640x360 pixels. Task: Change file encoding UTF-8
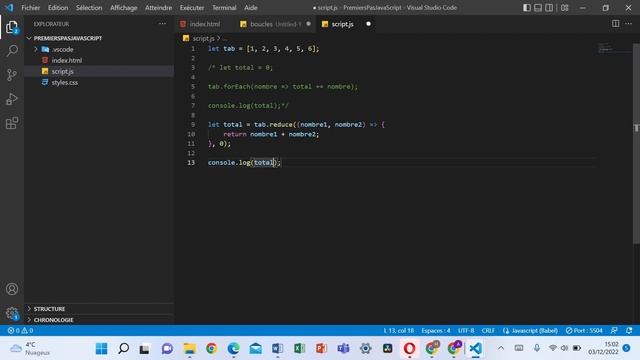(x=466, y=331)
